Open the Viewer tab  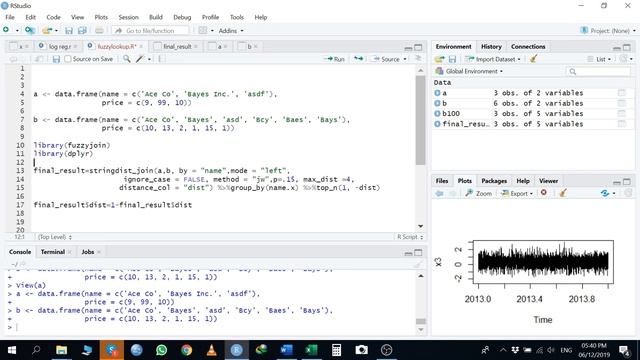pyautogui.click(x=548, y=181)
